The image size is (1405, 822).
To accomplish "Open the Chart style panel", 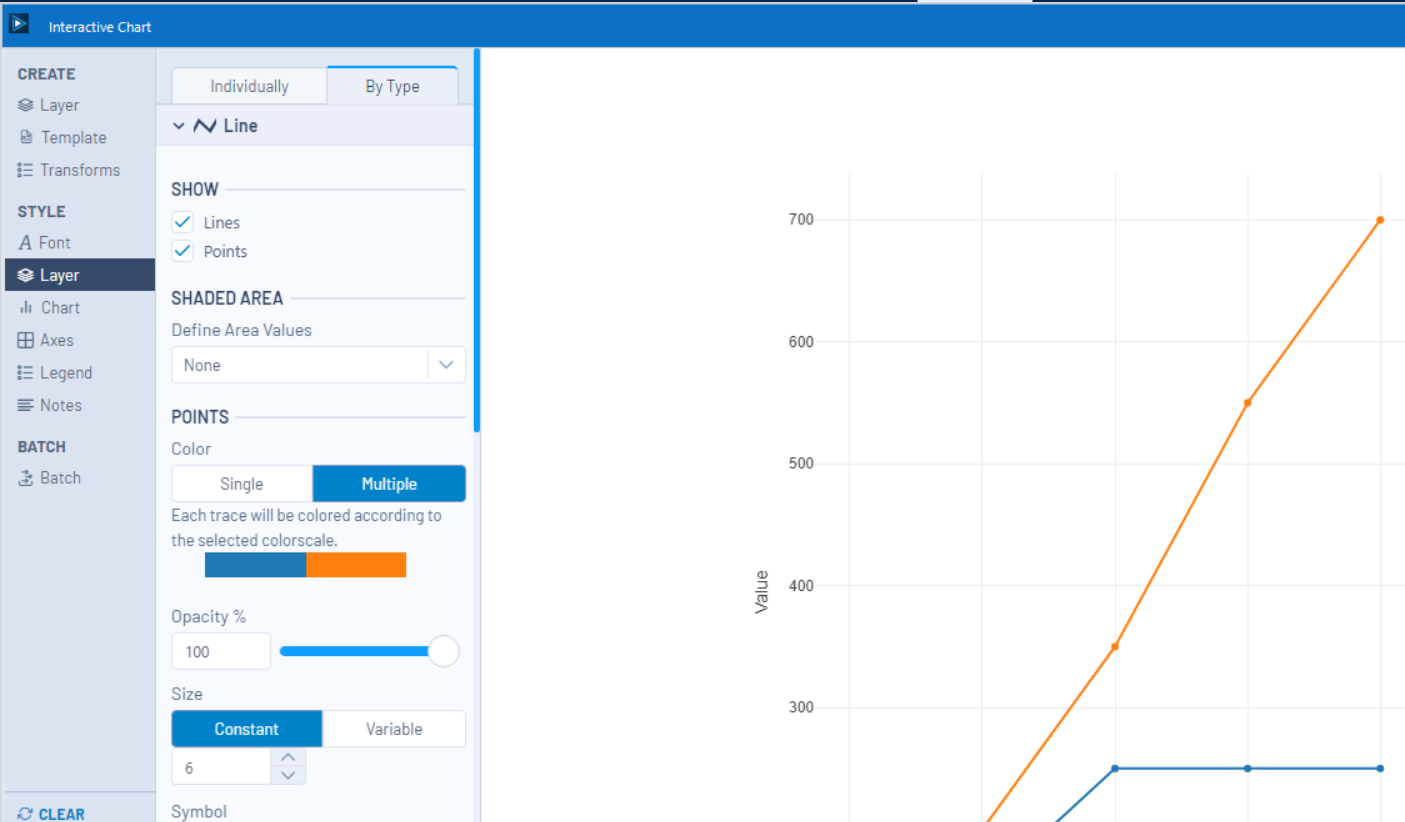I will point(57,307).
